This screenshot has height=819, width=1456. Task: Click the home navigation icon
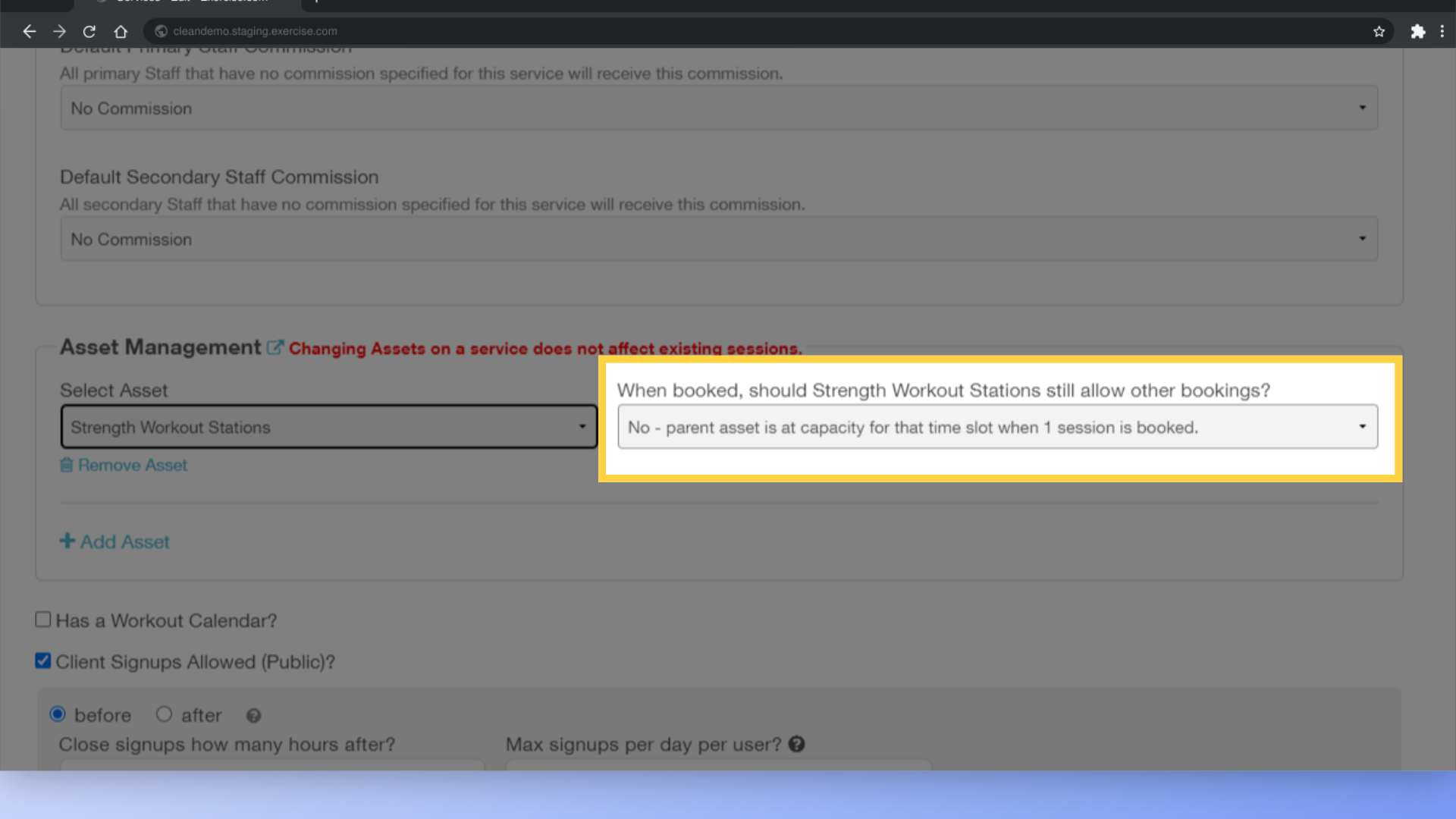coord(120,31)
